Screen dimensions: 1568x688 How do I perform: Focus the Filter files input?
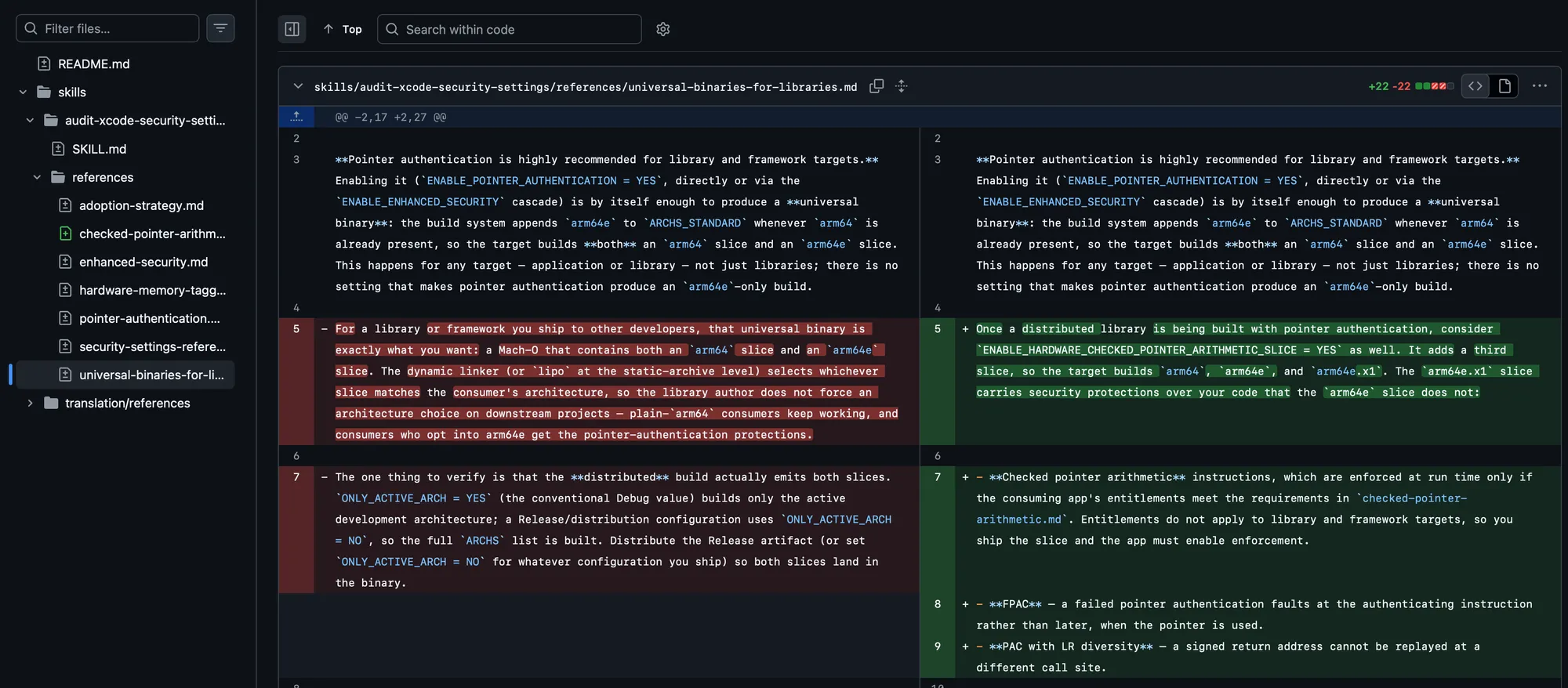tap(107, 28)
